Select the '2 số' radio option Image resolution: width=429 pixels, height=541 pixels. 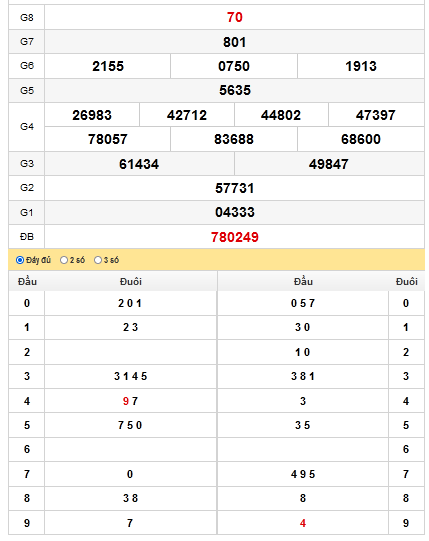[x=64, y=260]
